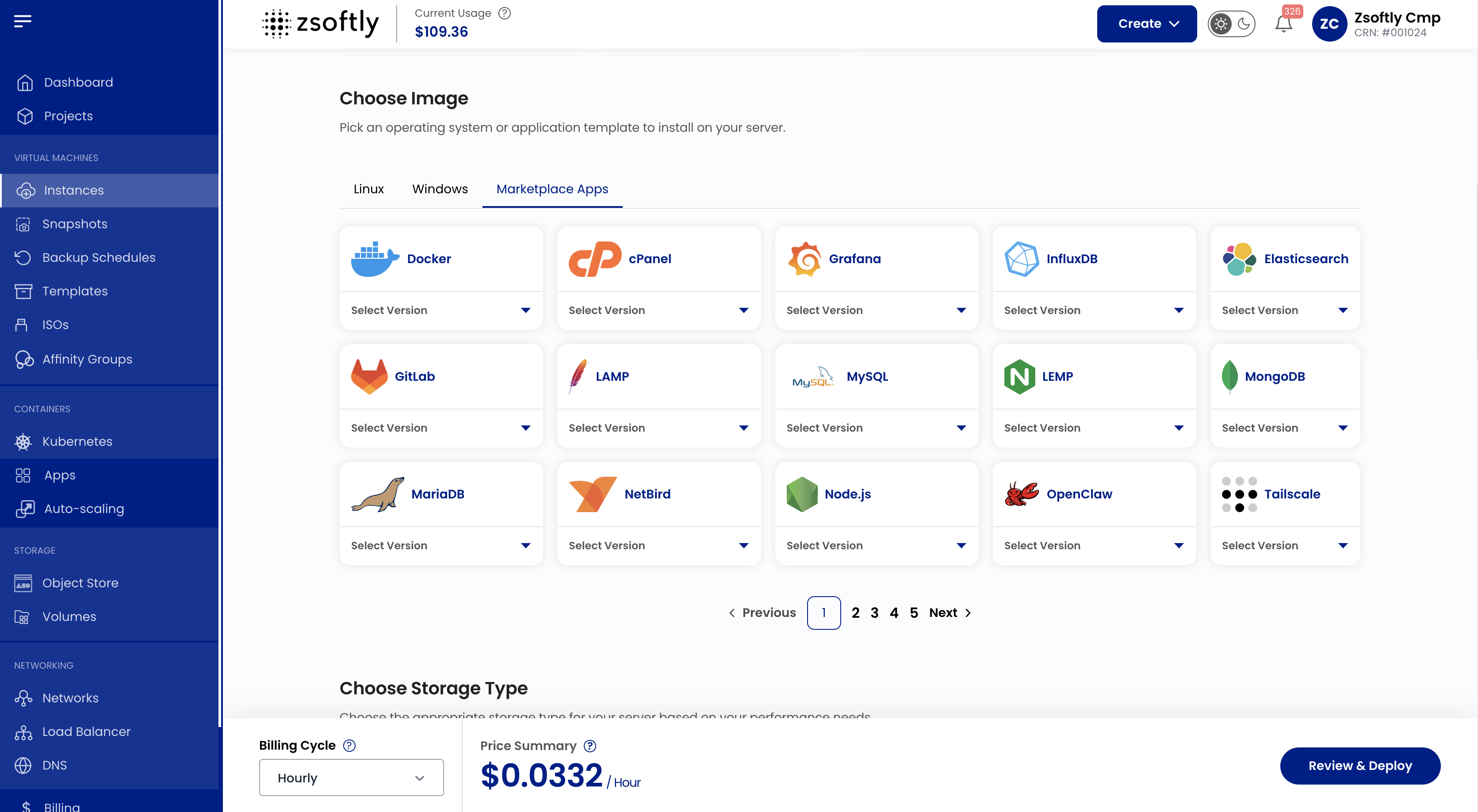1478x812 pixels.
Task: Open Kubernetes in sidebar
Action: [109, 441]
